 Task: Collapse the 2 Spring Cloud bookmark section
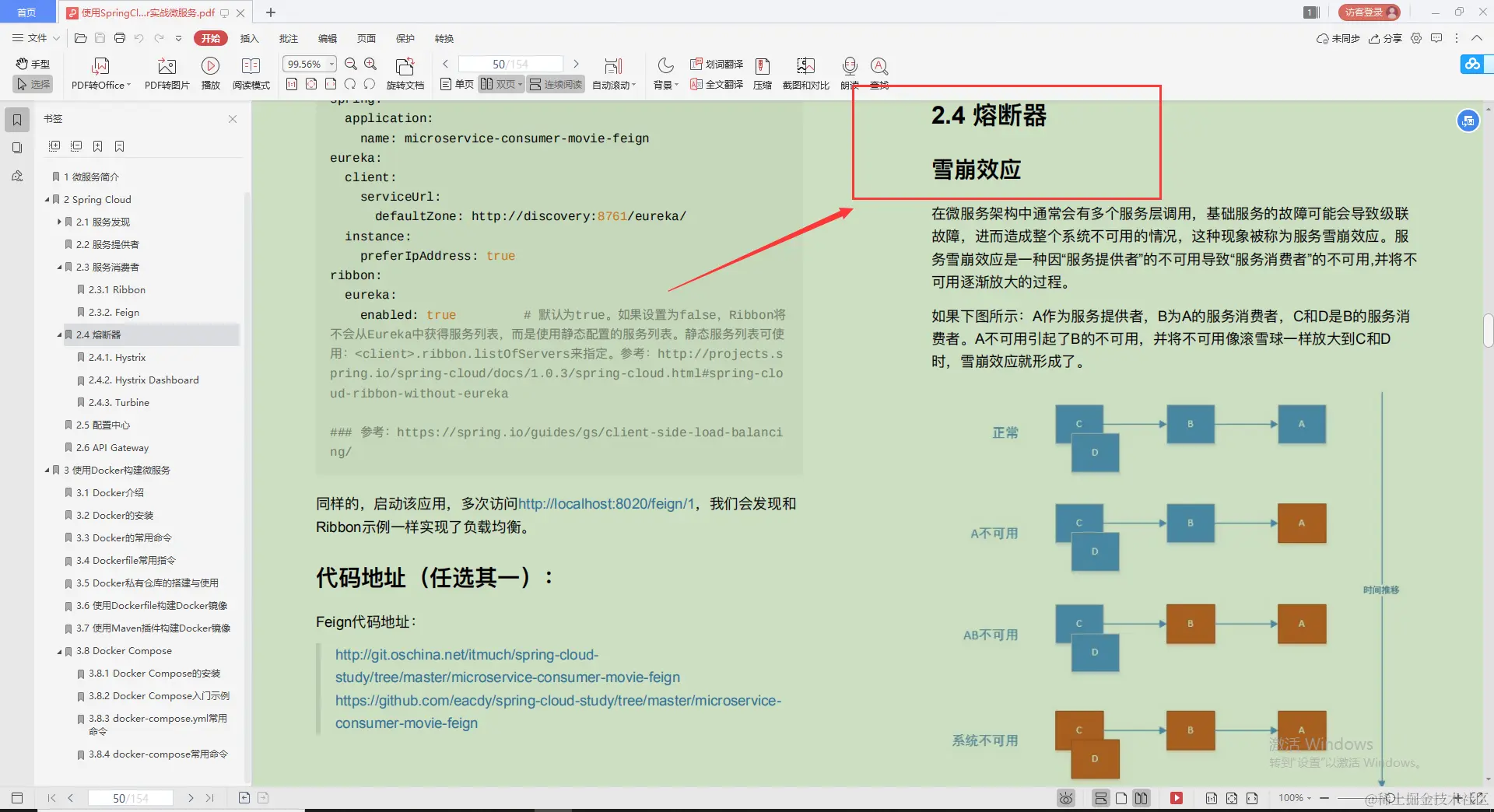tap(47, 199)
